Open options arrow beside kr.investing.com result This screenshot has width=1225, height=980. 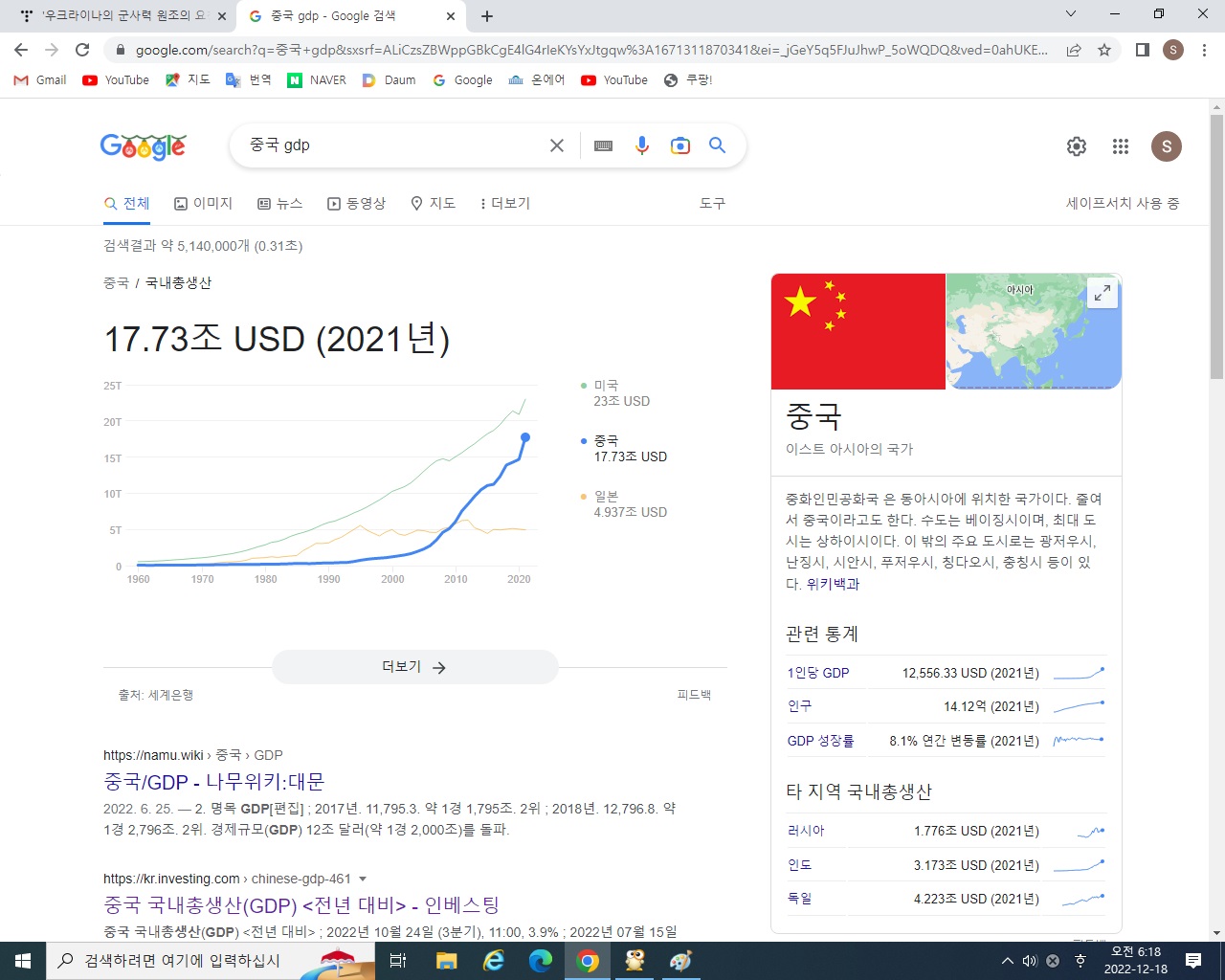[363, 879]
